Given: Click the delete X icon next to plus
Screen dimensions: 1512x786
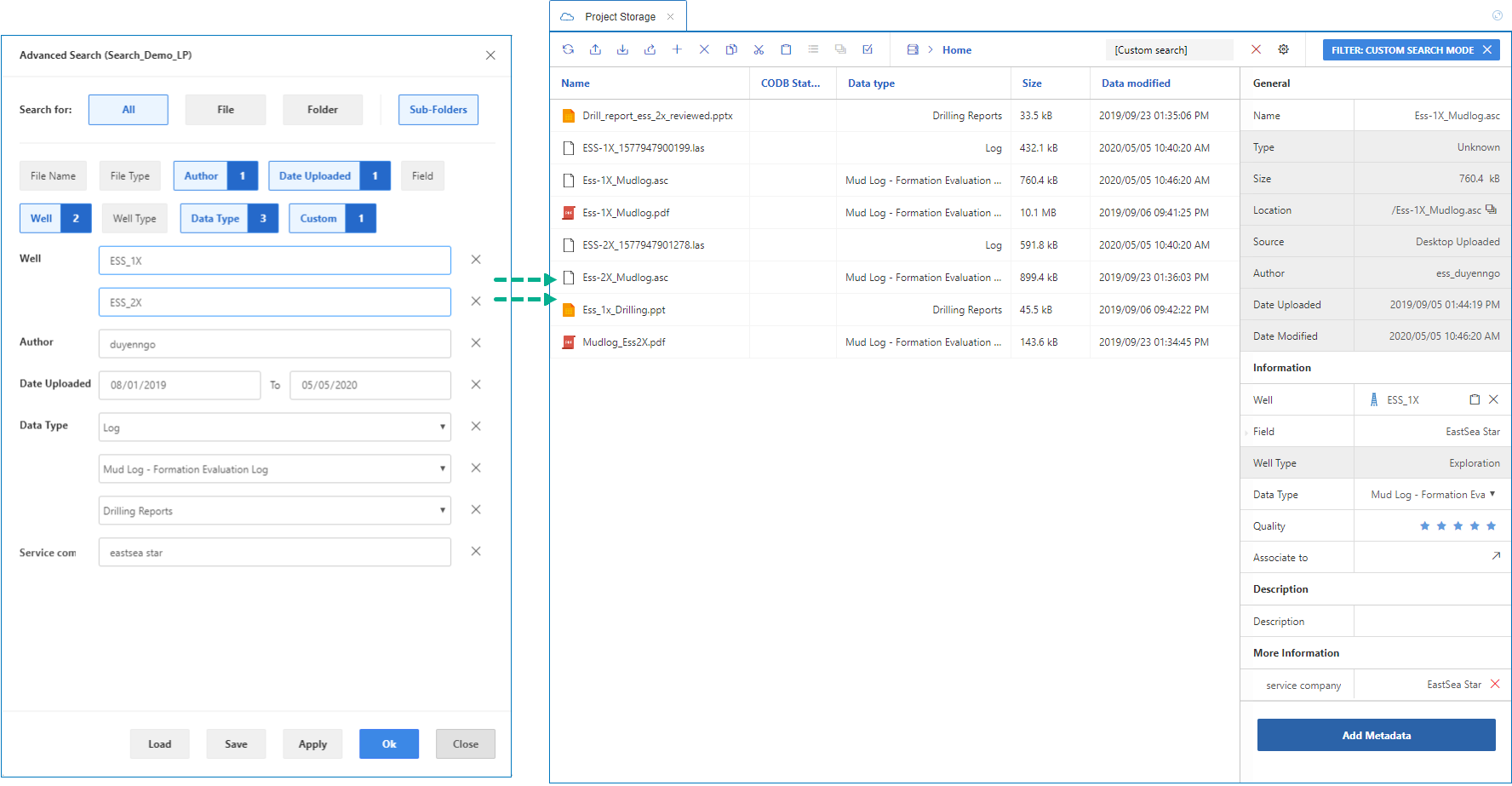Looking at the screenshot, I should click(x=704, y=49).
